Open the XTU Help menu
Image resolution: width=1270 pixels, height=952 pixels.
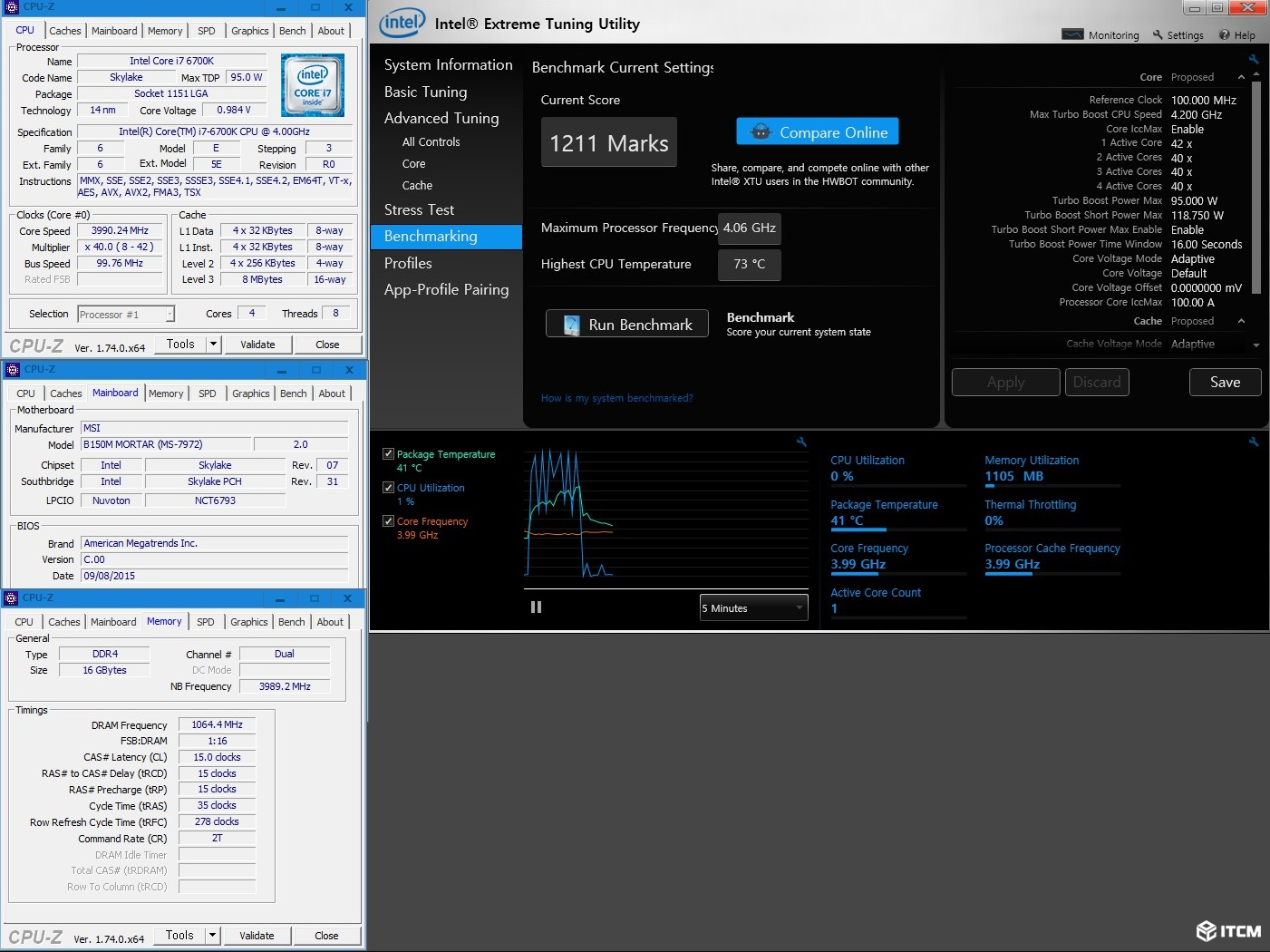(x=1236, y=35)
